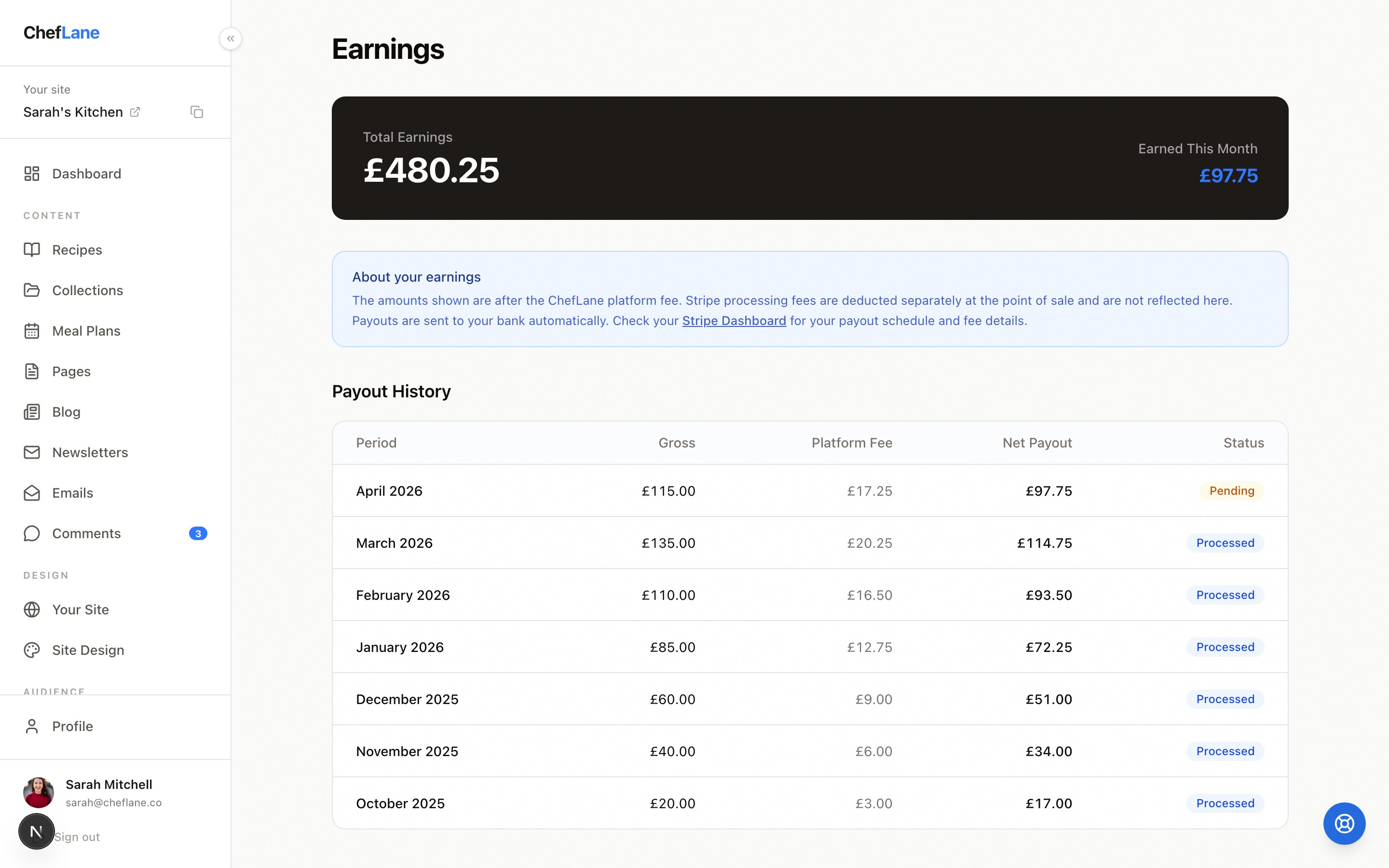Click the Collections folder icon

click(x=31, y=290)
